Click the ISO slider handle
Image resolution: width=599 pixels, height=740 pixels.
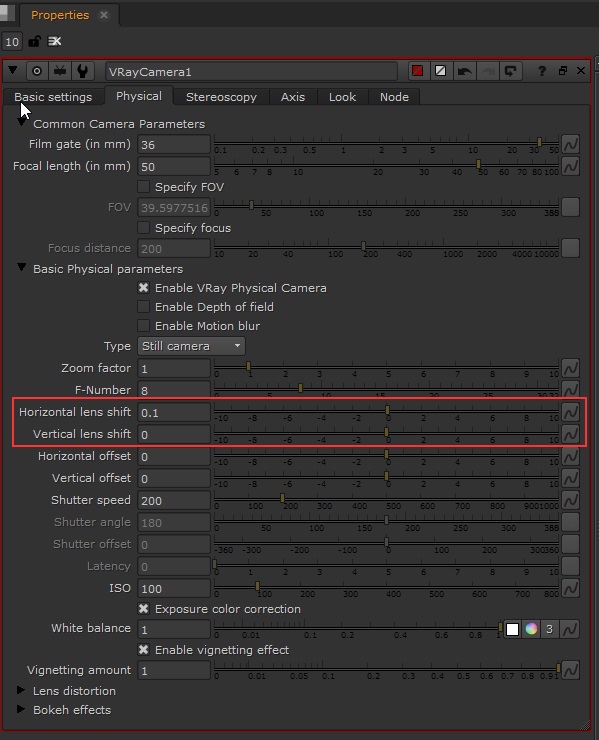[x=257, y=586]
